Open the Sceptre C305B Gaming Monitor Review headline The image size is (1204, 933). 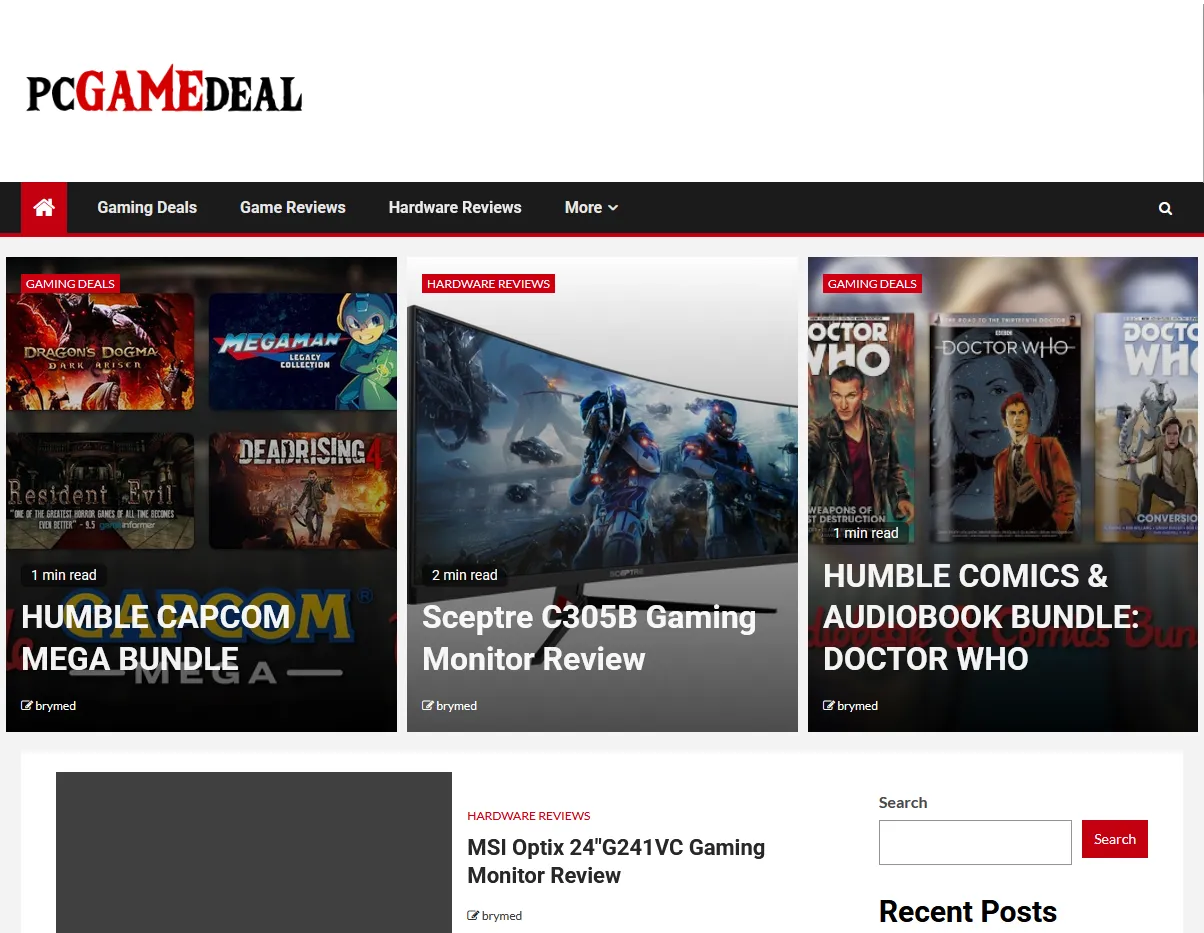point(589,638)
